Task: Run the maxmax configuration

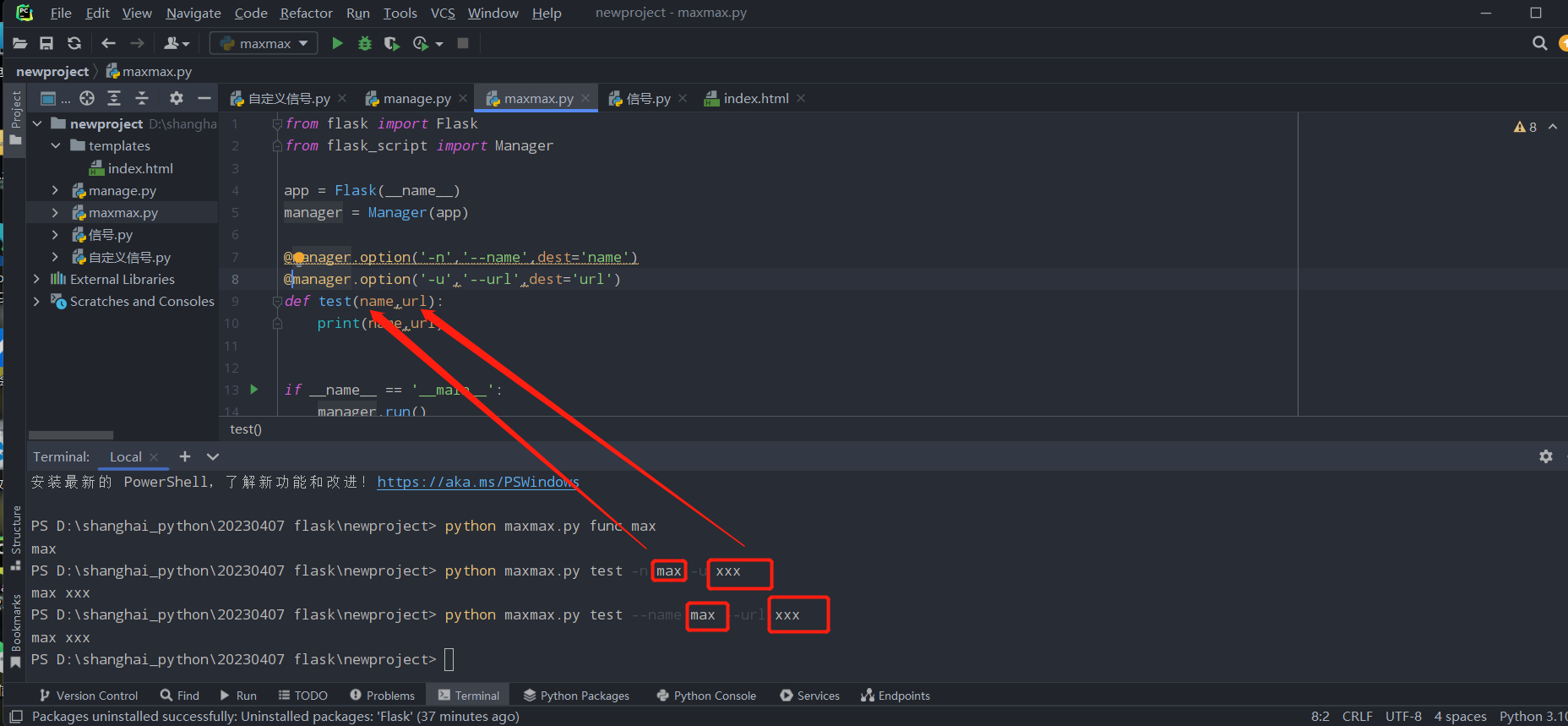Action: coord(337,43)
